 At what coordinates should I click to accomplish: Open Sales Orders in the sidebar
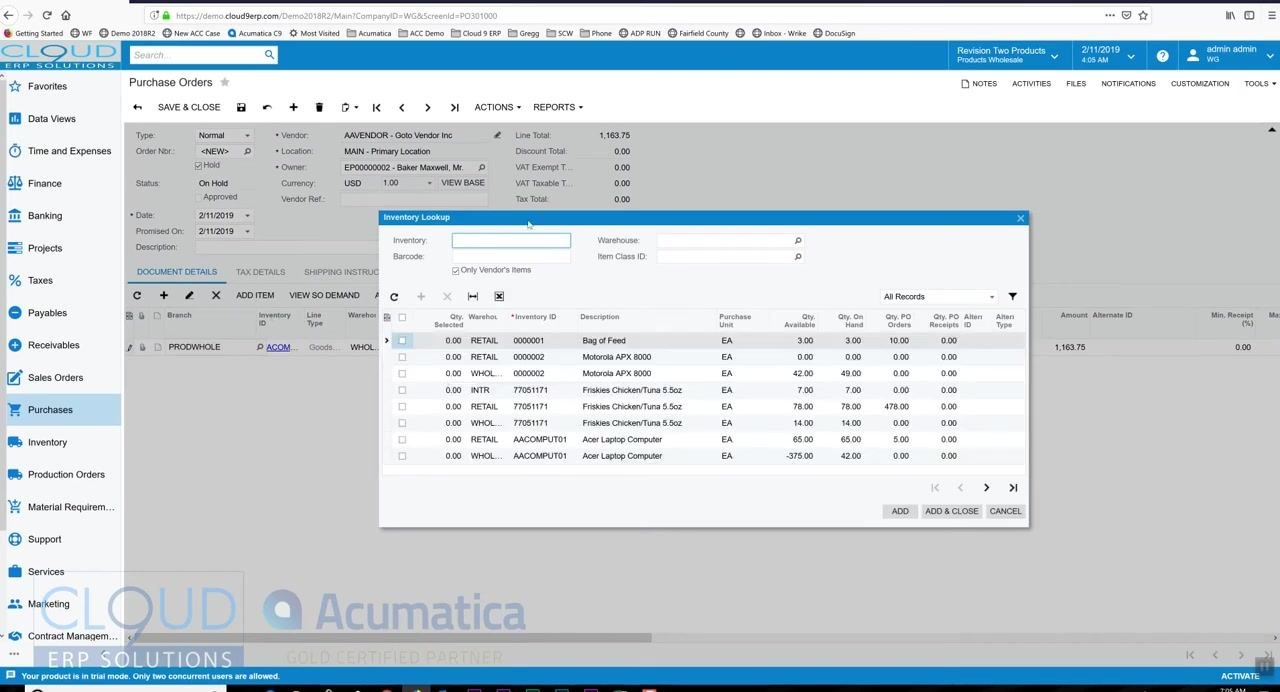[60, 378]
